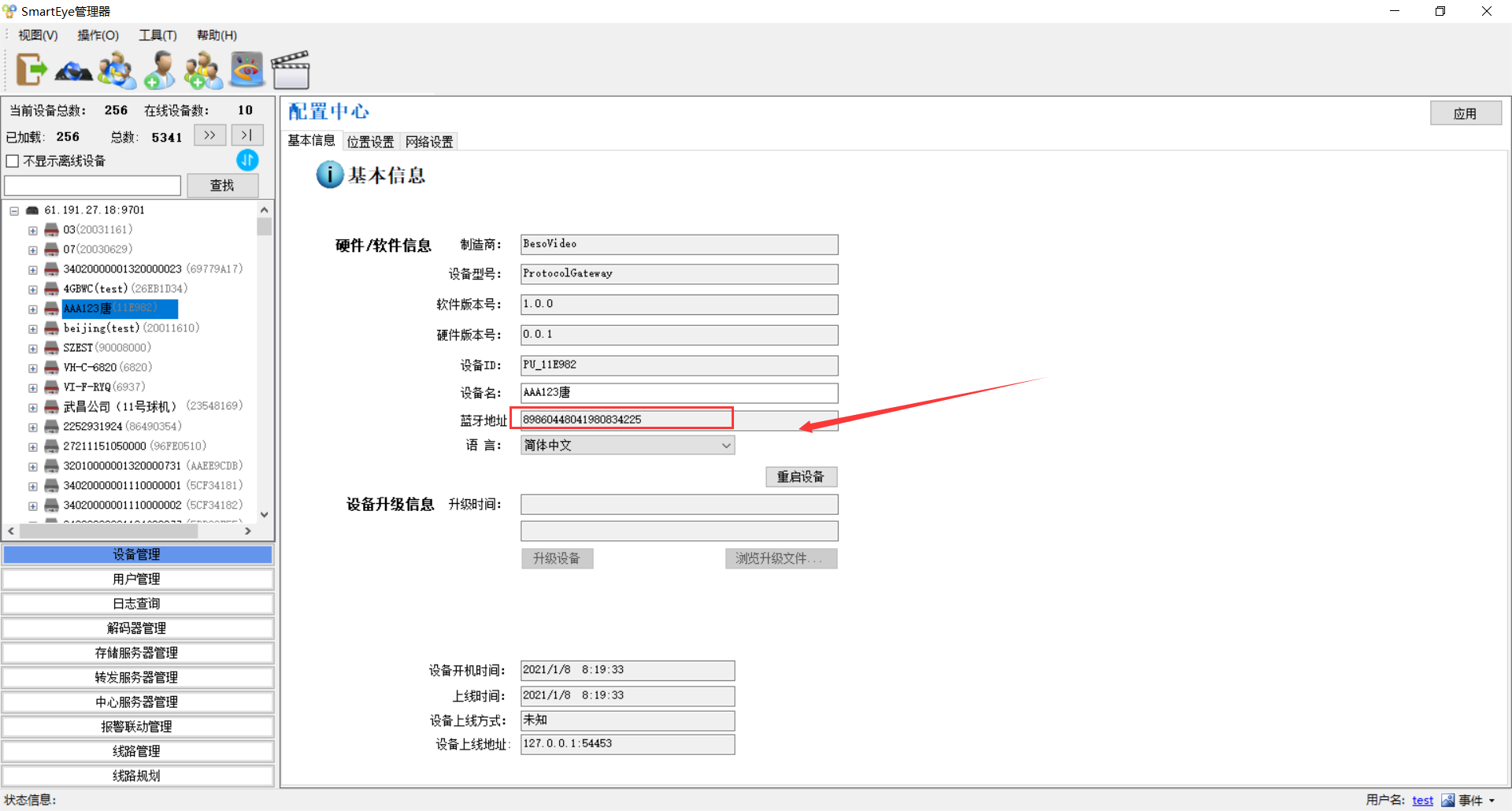Switch to the 位置设置 tab

coord(370,142)
